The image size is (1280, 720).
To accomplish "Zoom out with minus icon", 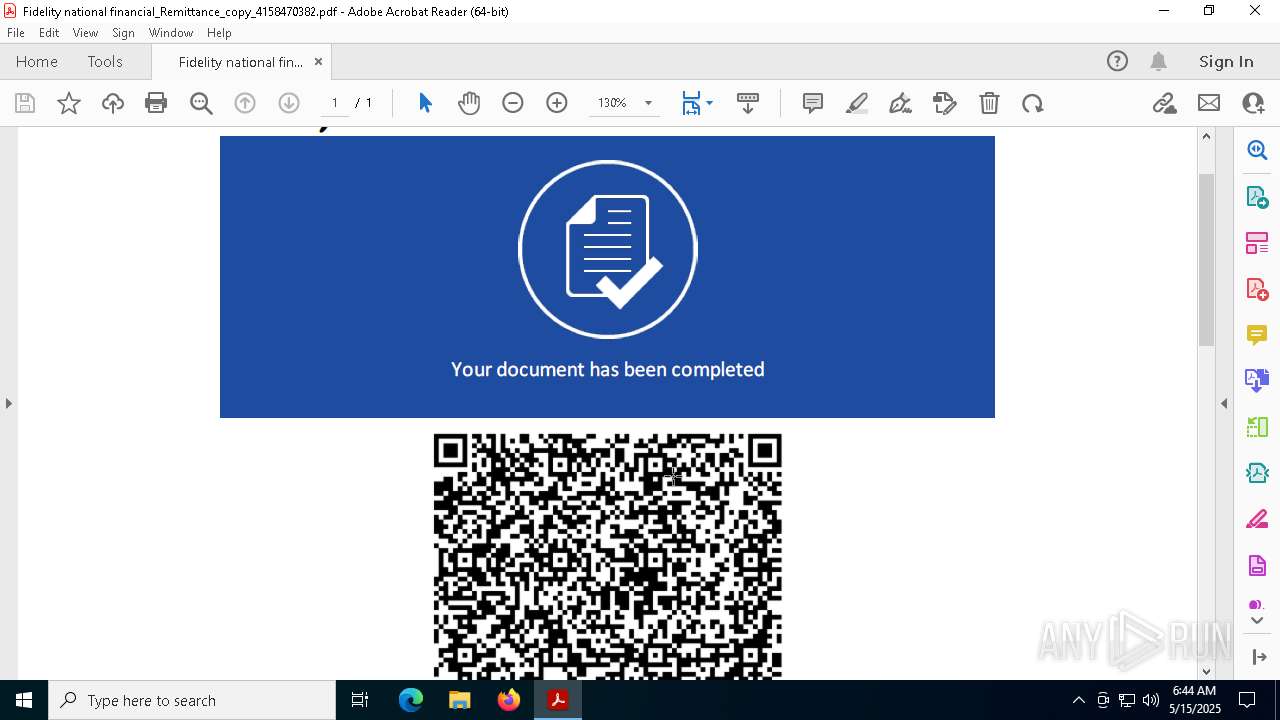I will (x=513, y=103).
